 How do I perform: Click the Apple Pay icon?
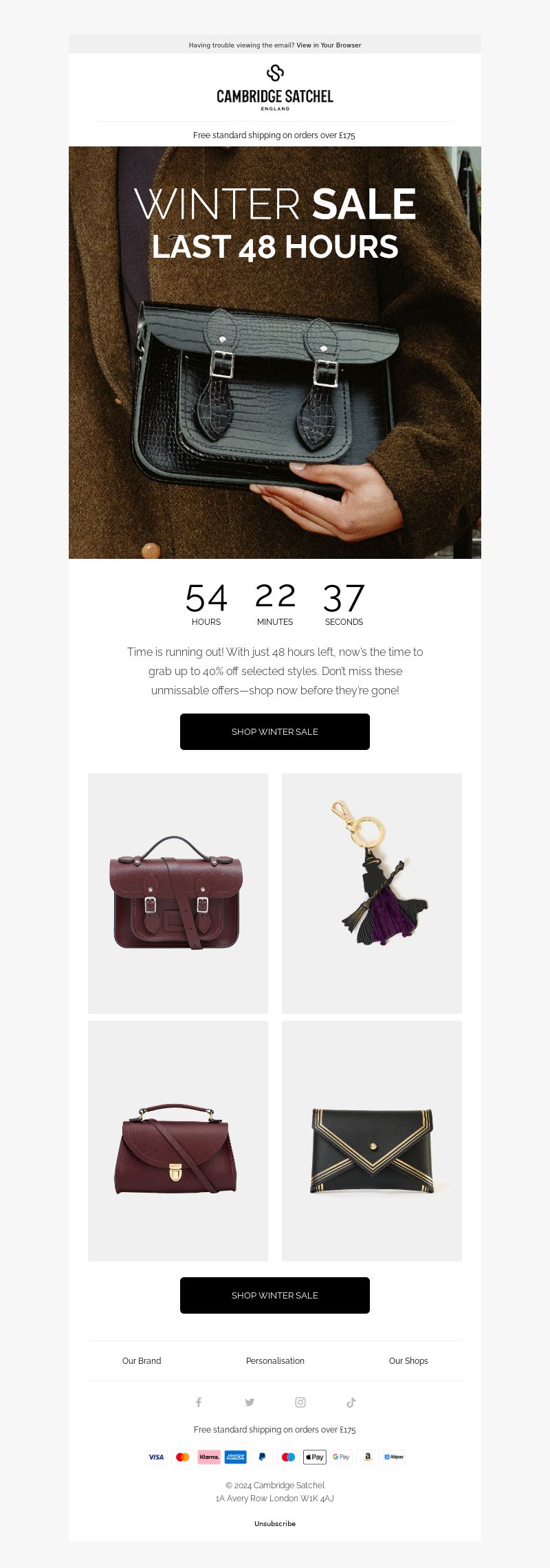[315, 1457]
